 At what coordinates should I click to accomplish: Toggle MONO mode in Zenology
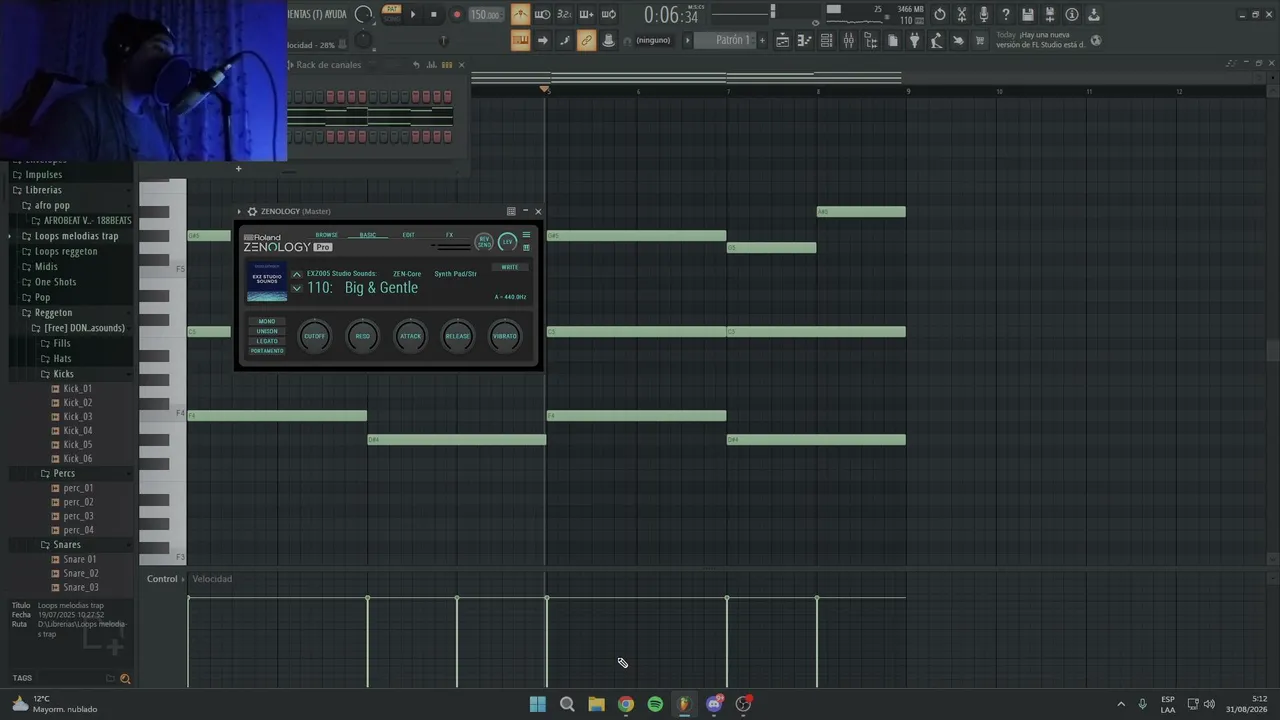[x=267, y=321]
